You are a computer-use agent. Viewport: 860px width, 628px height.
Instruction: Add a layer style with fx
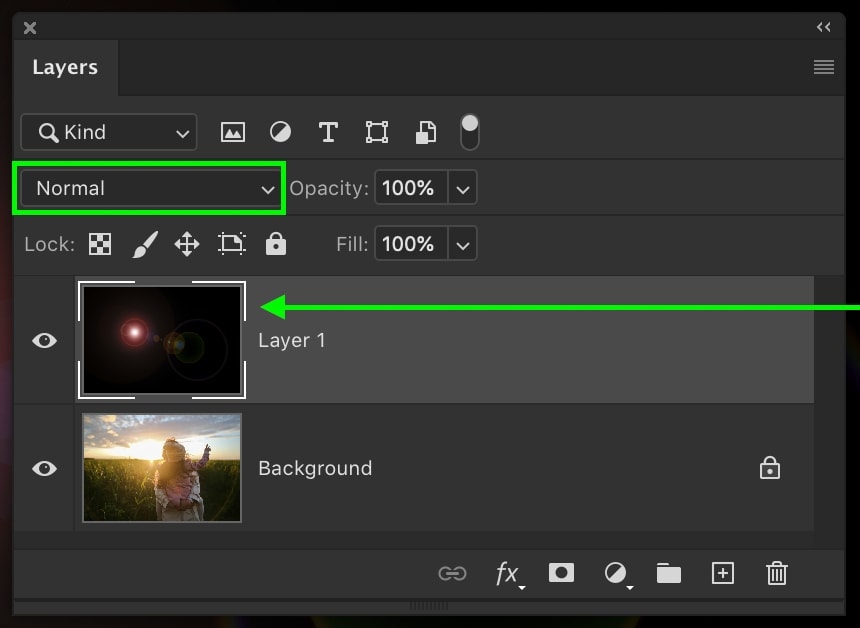click(x=508, y=574)
